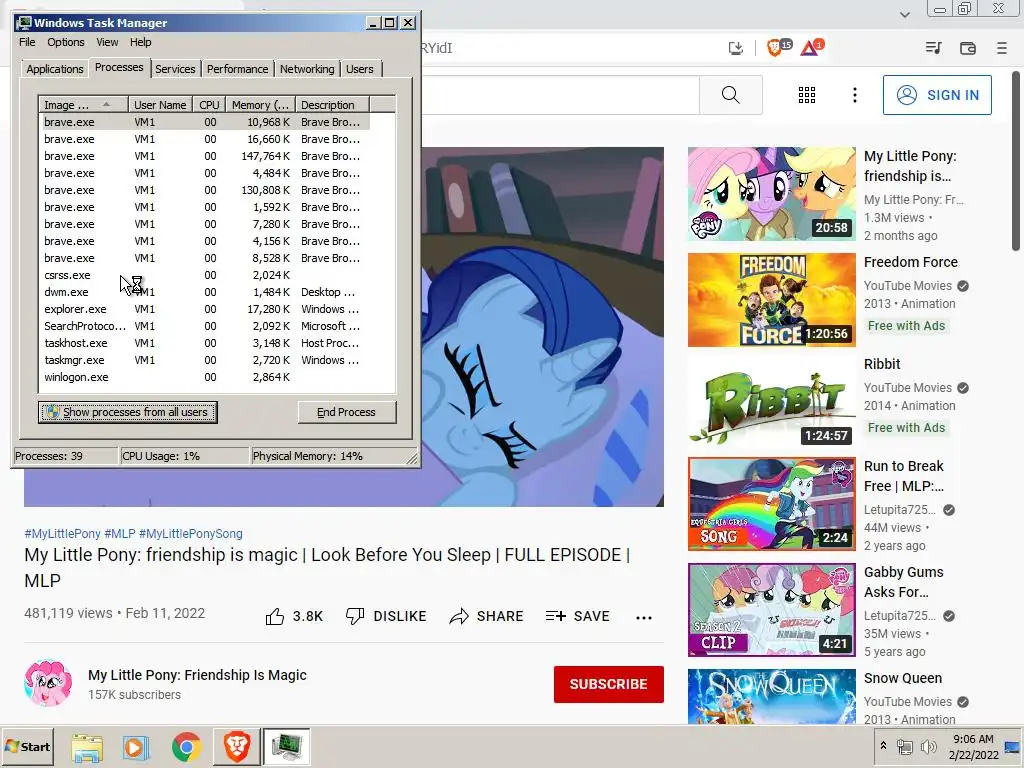Click the Task Manager taskbar icon

click(287, 747)
